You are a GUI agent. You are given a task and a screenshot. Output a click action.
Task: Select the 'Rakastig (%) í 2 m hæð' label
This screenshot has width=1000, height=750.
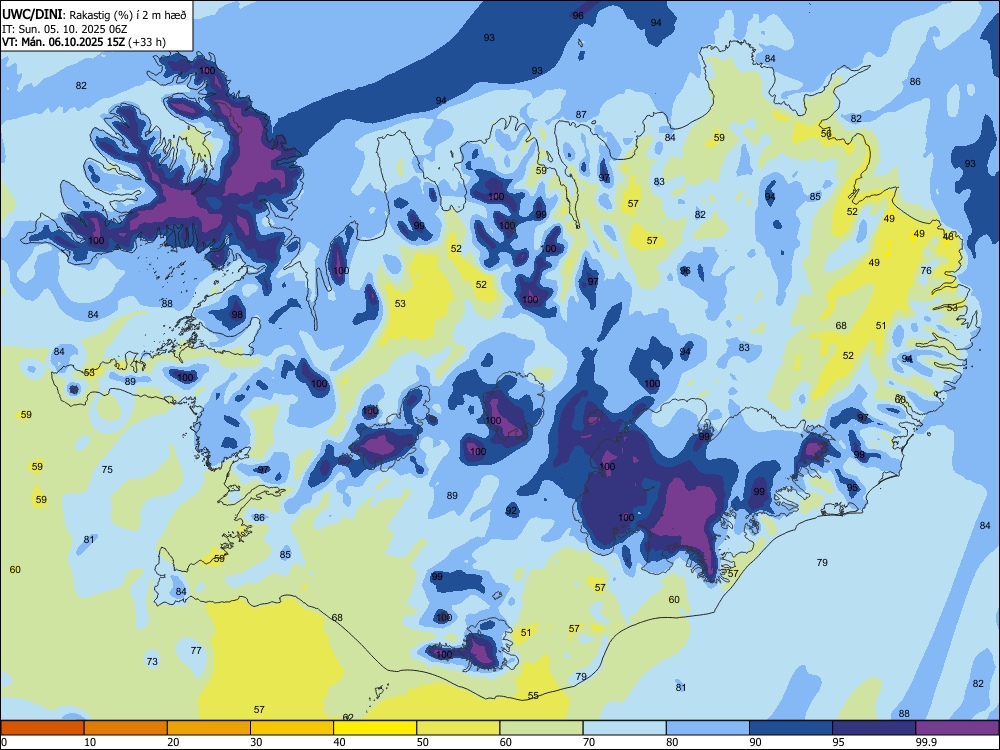[128, 15]
